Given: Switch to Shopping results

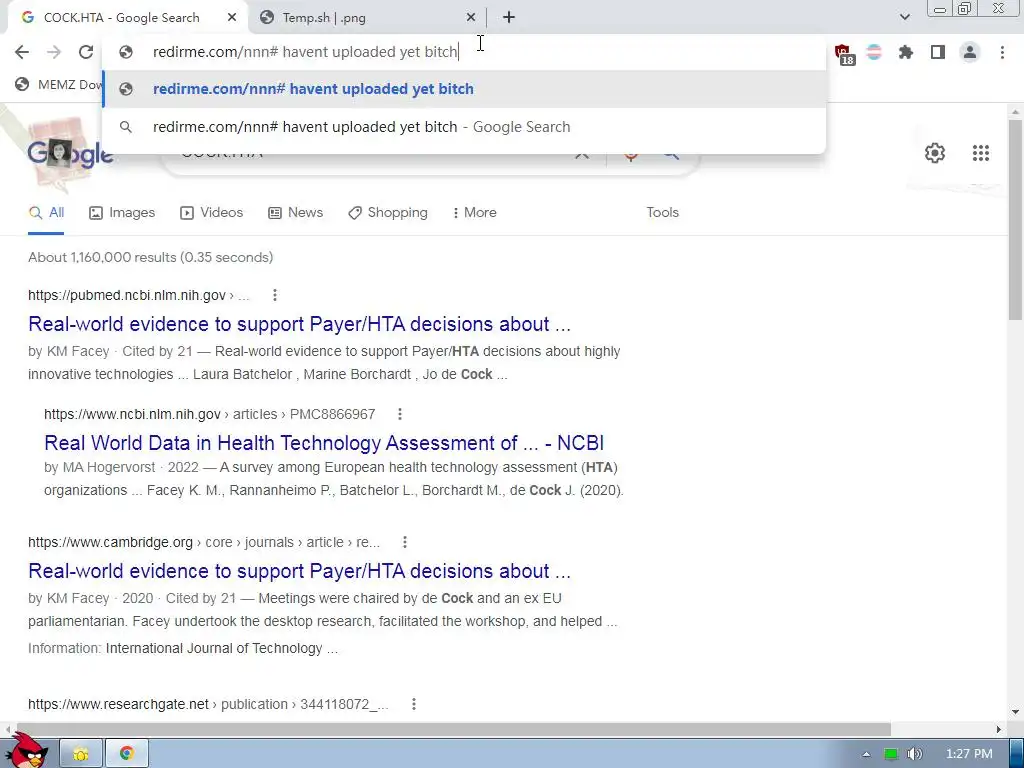Looking at the screenshot, I should 388,213.
